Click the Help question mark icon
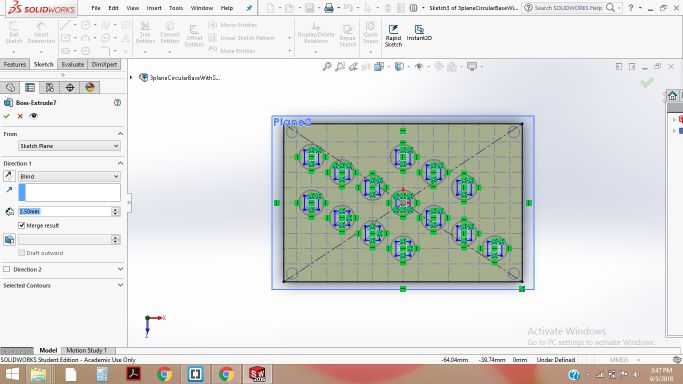683x384 pixels. click(x=631, y=8)
